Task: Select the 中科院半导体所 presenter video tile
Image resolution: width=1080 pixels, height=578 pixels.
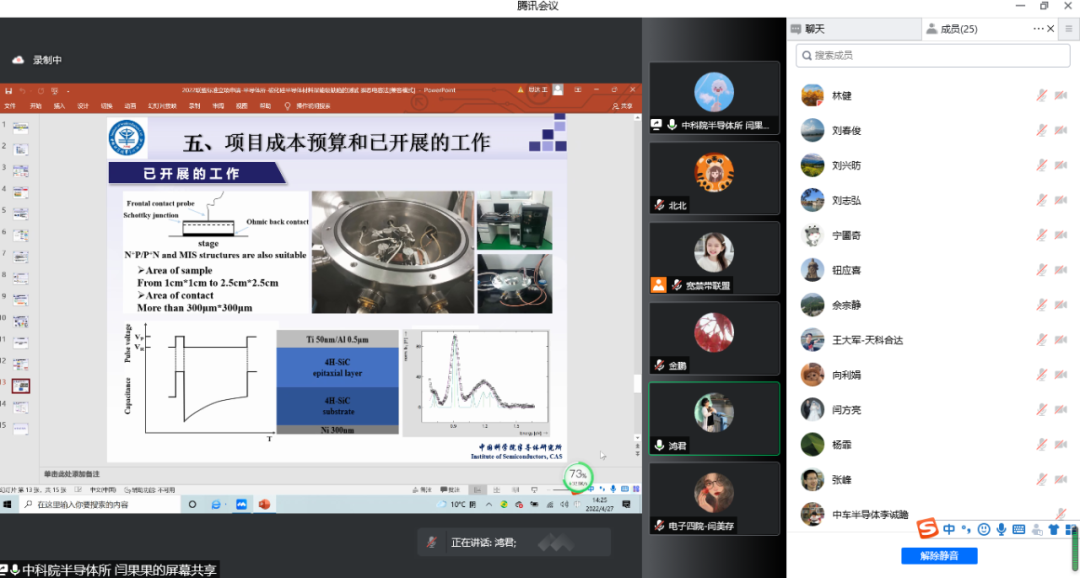Action: [x=714, y=98]
